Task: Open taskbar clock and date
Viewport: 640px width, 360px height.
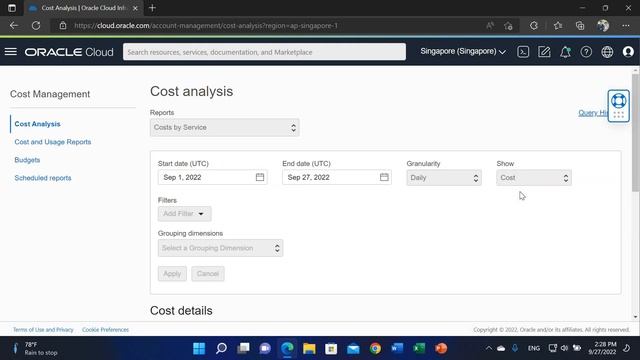Action: pyautogui.click(x=602, y=348)
